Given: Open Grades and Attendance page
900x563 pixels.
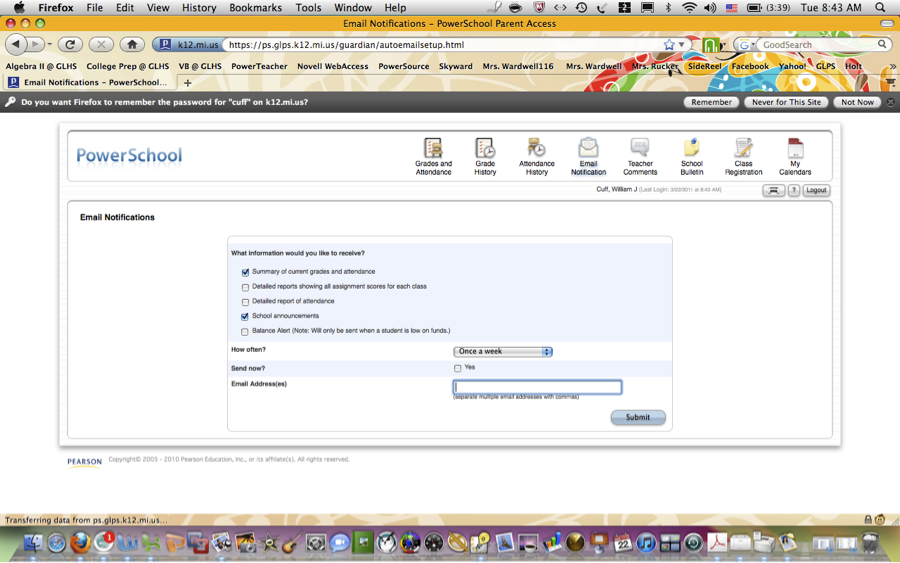Looking at the screenshot, I should coord(433,156).
